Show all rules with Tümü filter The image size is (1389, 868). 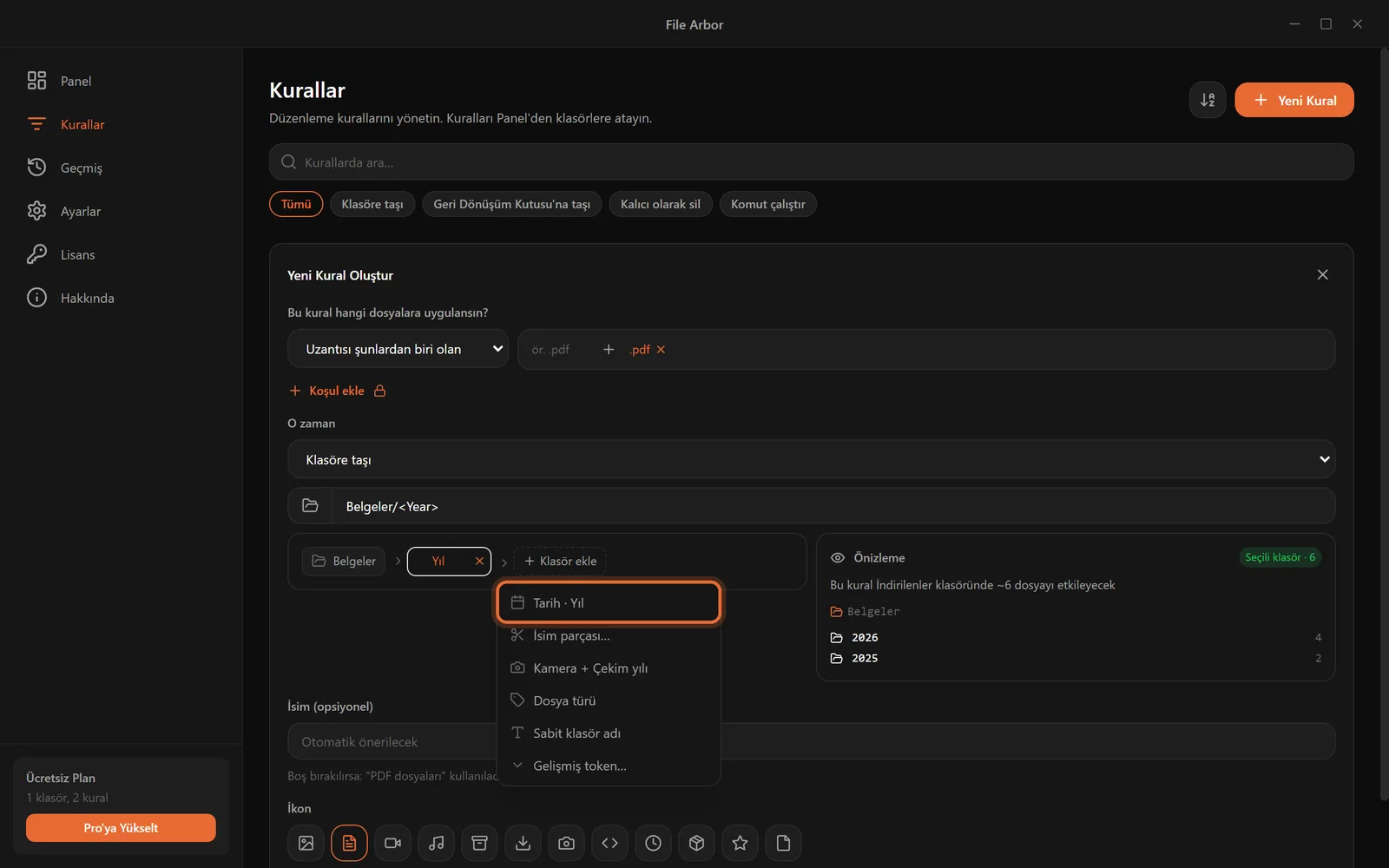tap(296, 204)
